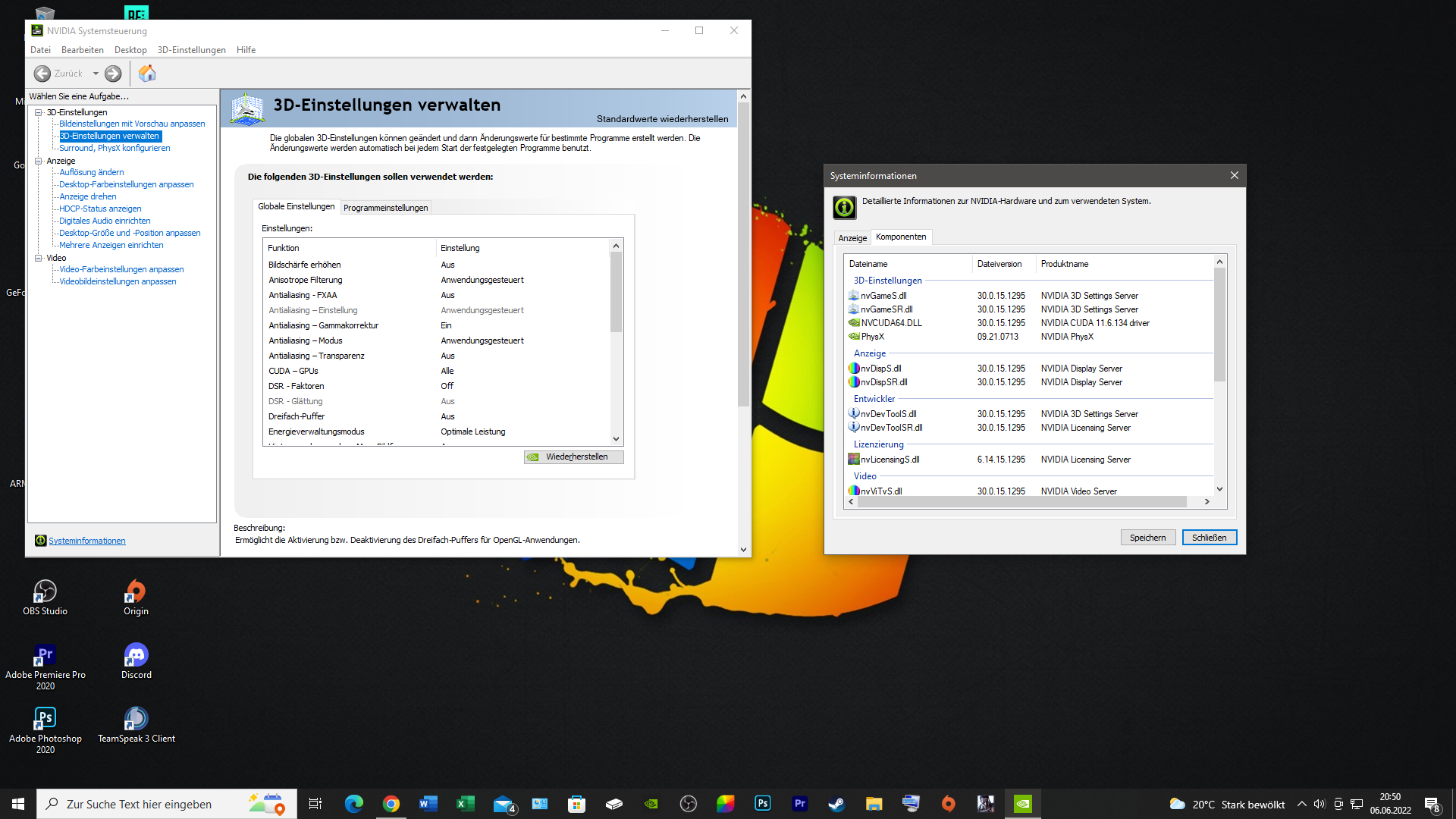Image resolution: width=1456 pixels, height=819 pixels.
Task: Open the Hilfe menu
Action: point(246,50)
